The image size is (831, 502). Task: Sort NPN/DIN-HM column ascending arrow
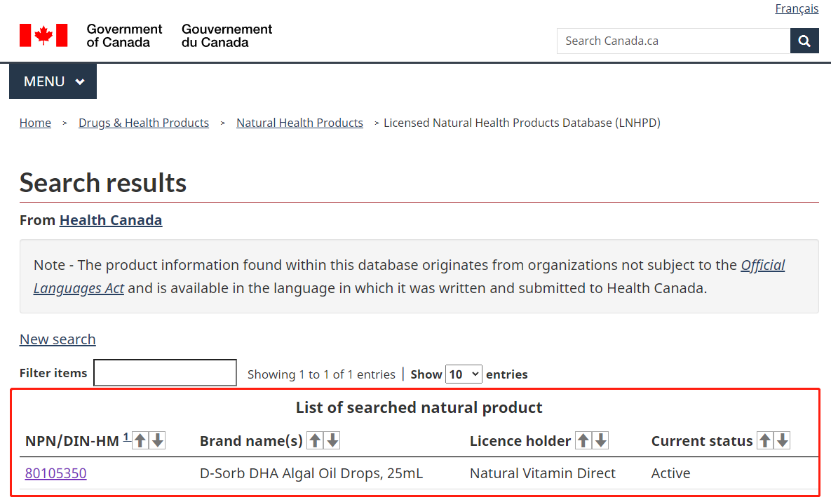[140, 441]
